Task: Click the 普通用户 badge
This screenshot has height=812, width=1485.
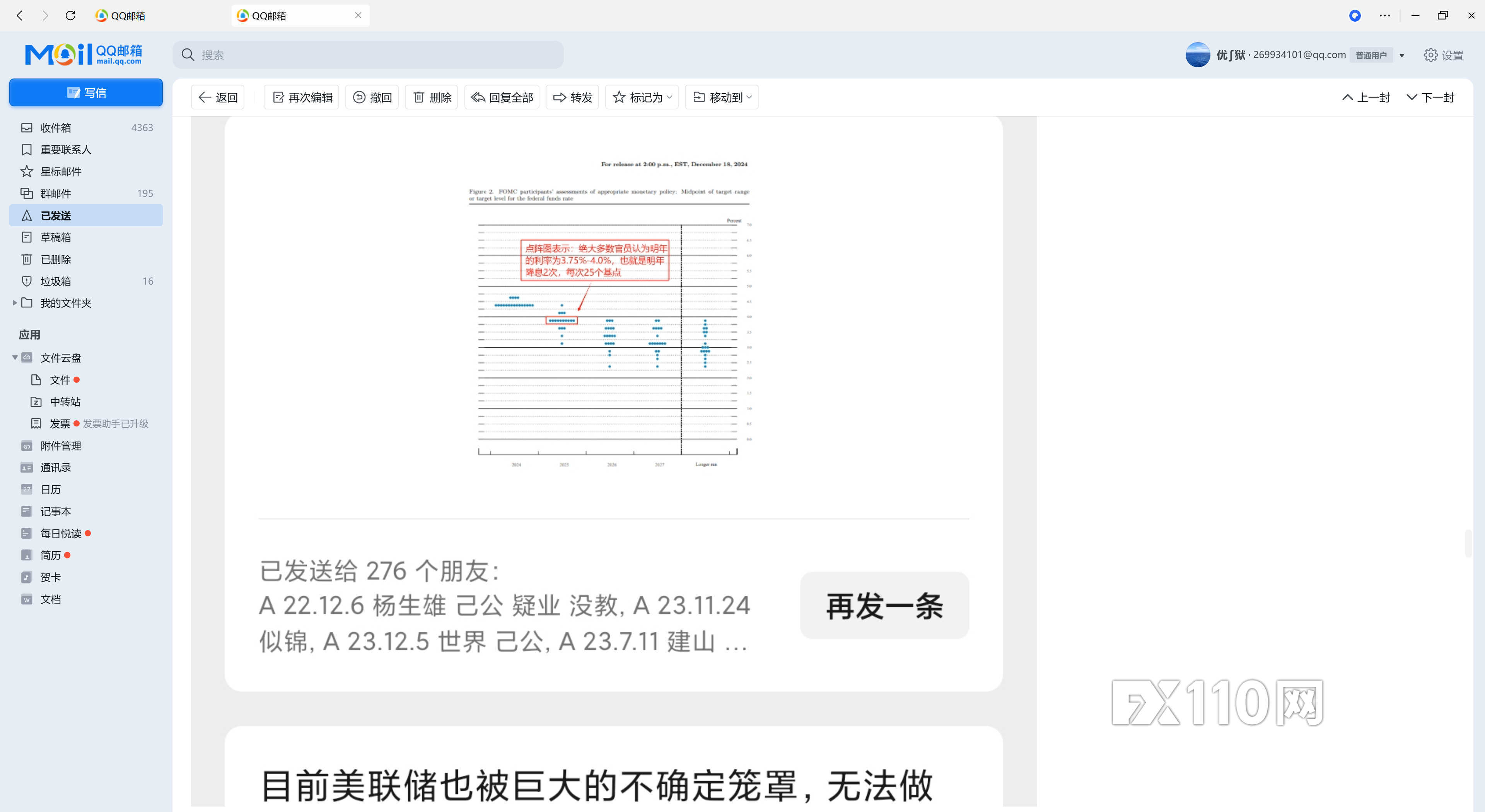Action: pos(1371,55)
